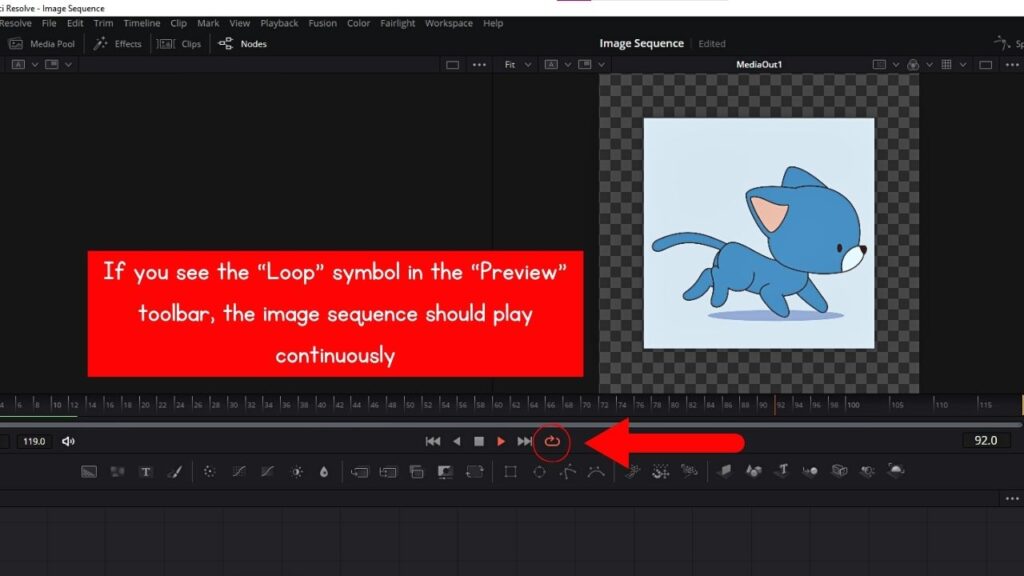This screenshot has height=576, width=1024.
Task: Open the Fit zoom dropdown
Action: (x=515, y=63)
